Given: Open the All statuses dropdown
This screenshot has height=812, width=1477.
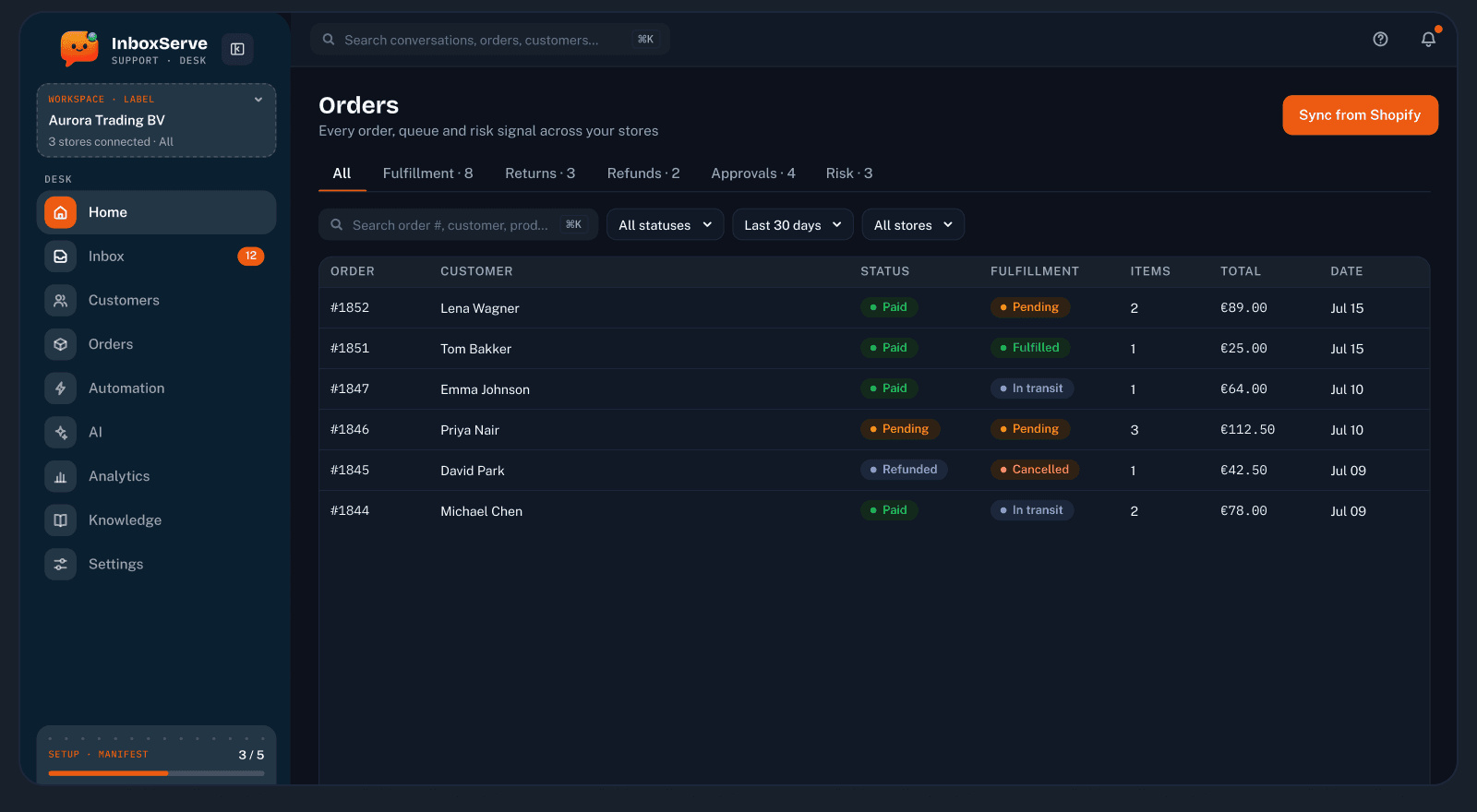Looking at the screenshot, I should (666, 224).
